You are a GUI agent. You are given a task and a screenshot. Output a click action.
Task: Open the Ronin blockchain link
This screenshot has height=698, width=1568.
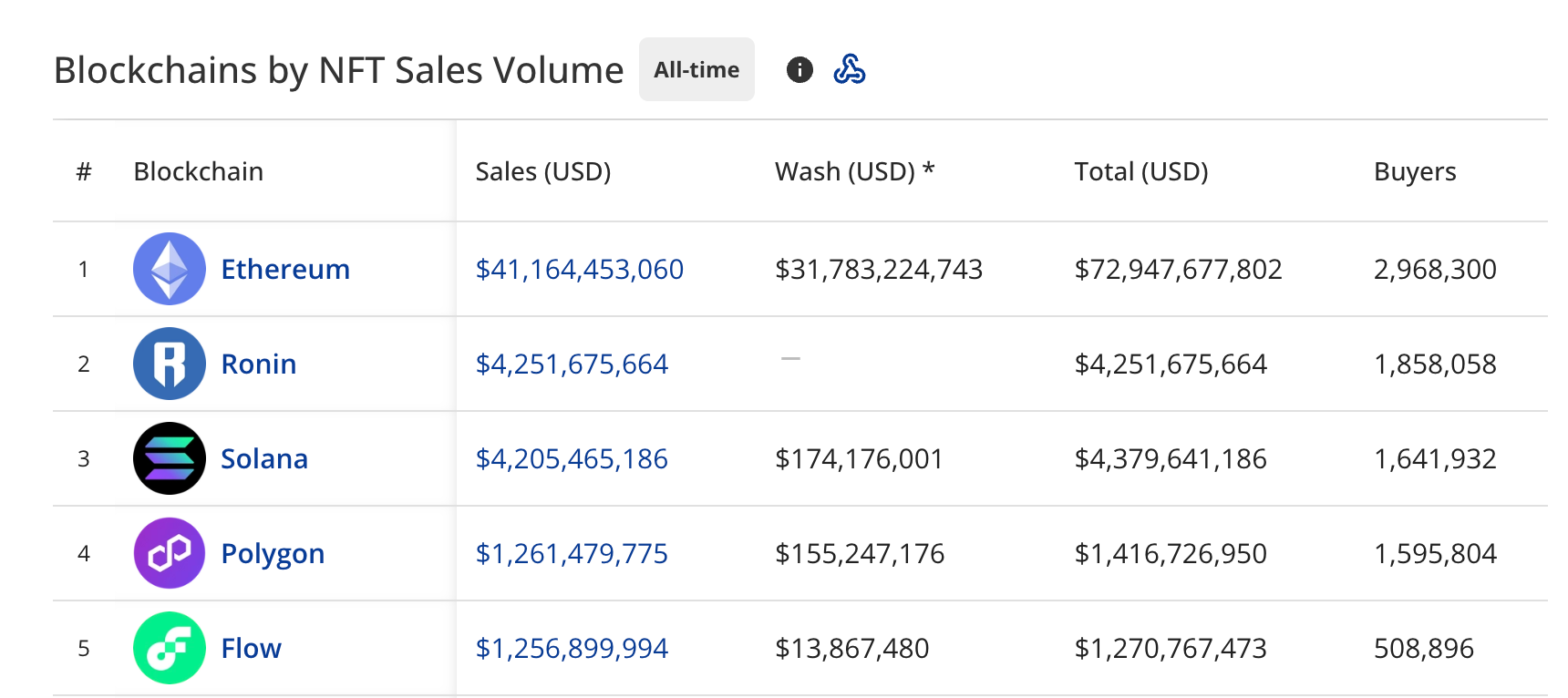click(259, 364)
